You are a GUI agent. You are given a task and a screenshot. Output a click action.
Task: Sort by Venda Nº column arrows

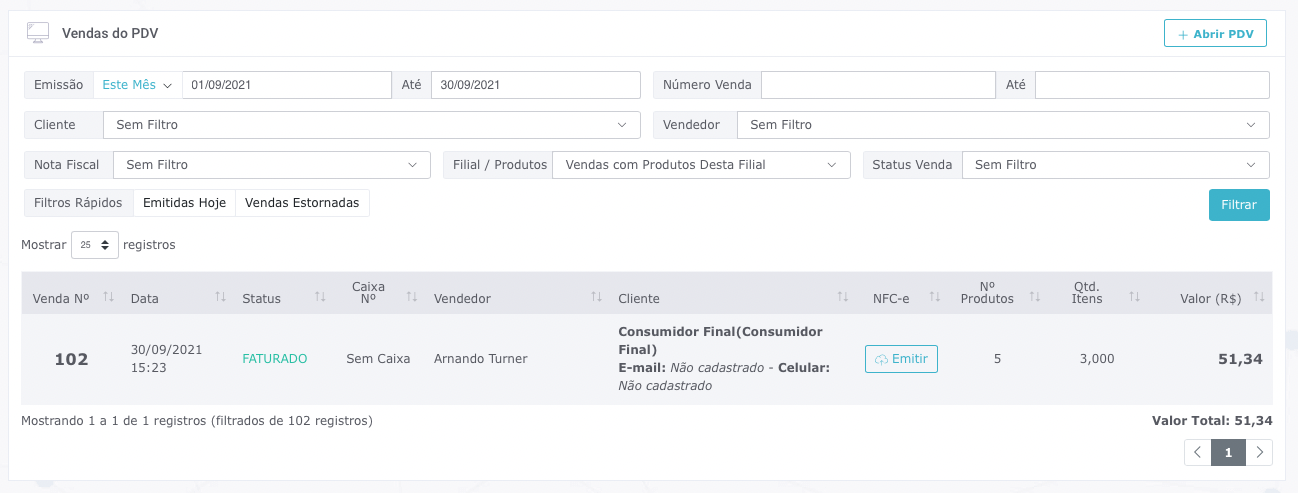point(109,297)
